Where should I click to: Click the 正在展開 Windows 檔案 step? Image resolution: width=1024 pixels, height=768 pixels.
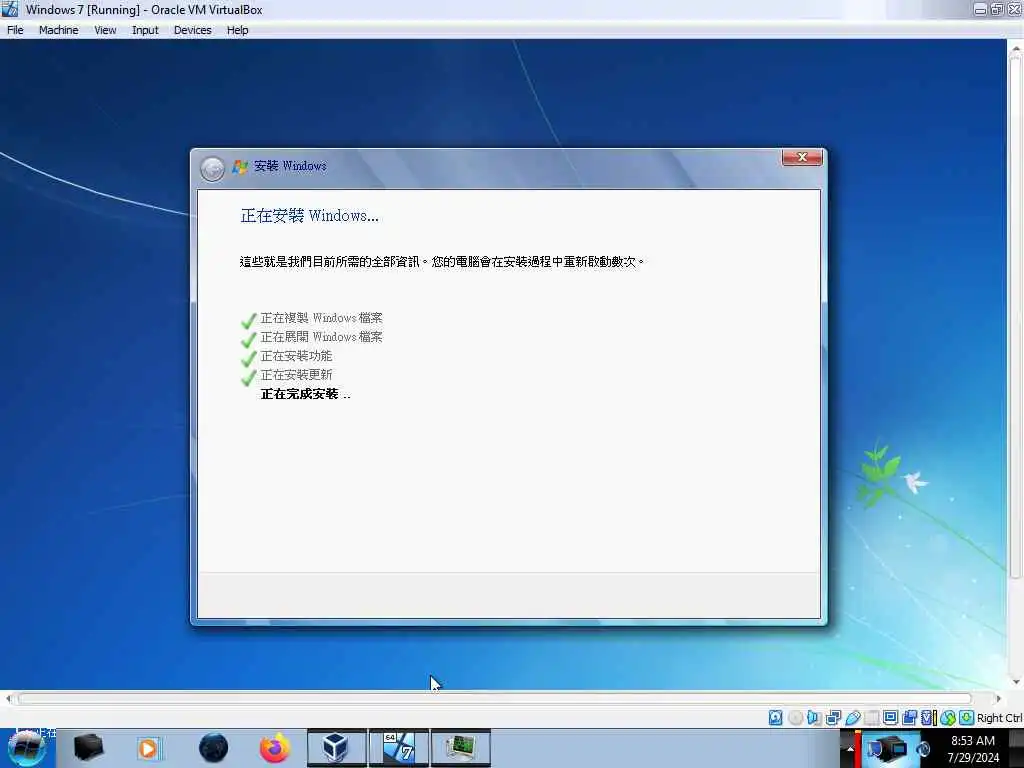321,337
